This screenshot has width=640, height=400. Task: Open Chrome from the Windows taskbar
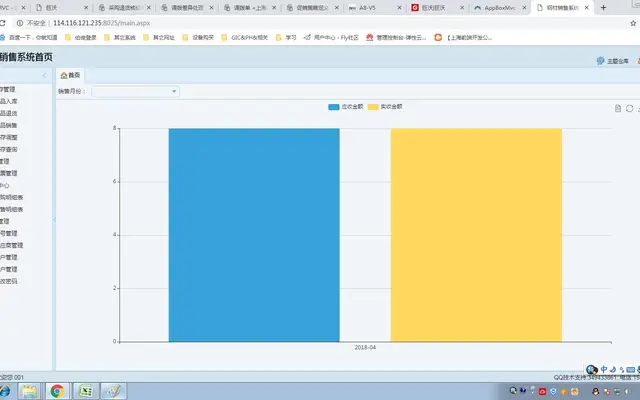click(57, 391)
